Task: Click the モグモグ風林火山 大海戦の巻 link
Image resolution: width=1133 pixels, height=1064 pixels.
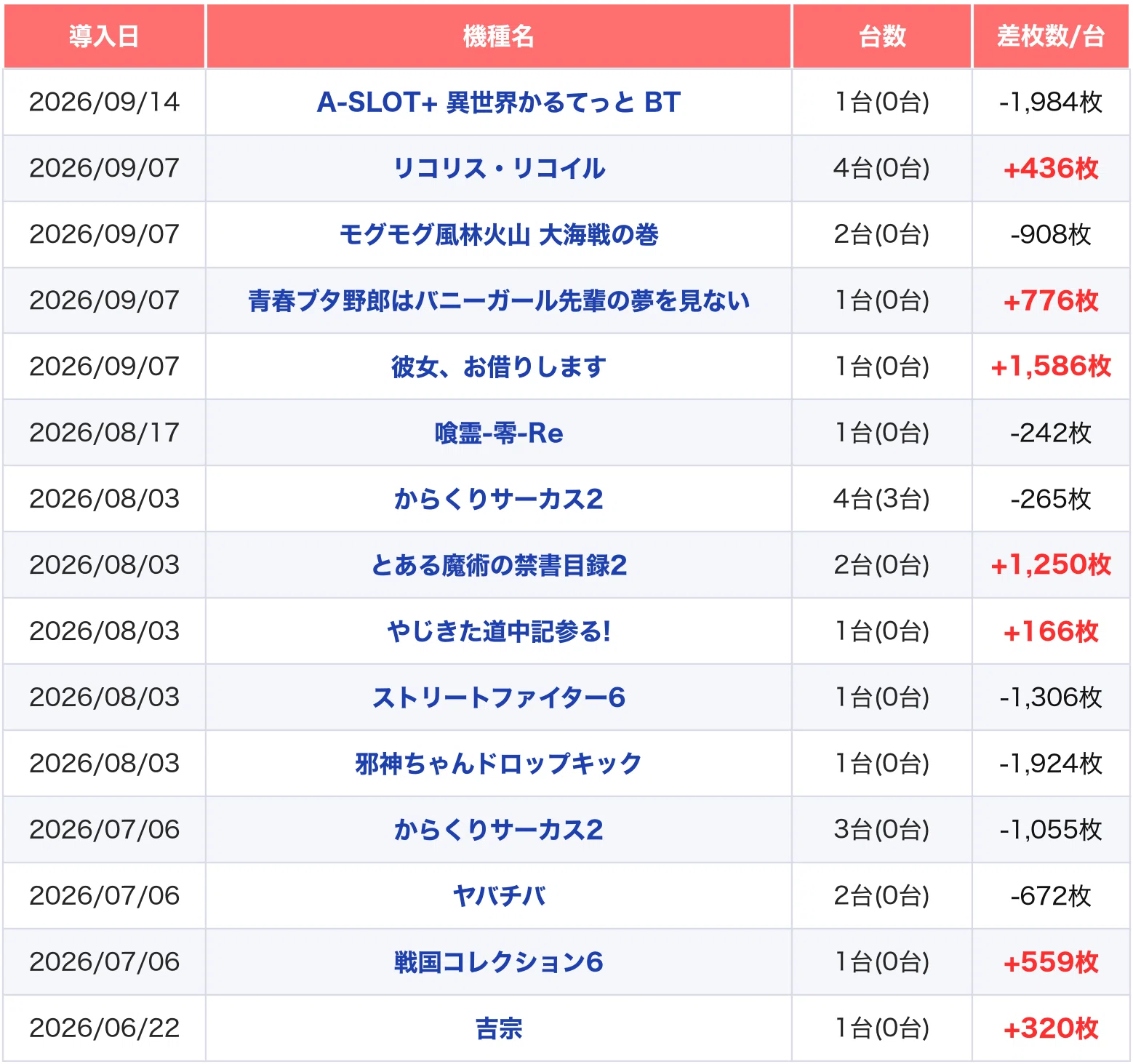Action: (499, 235)
